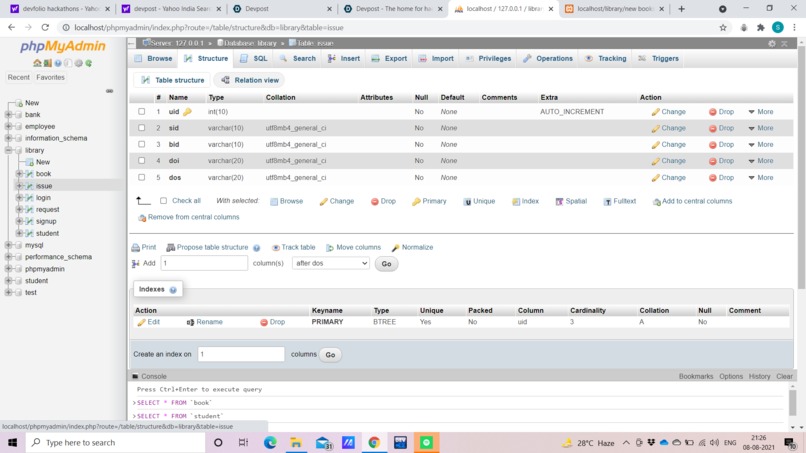The width and height of the screenshot is (806, 453).
Task: Click Go button for create index
Action: pyautogui.click(x=330, y=355)
